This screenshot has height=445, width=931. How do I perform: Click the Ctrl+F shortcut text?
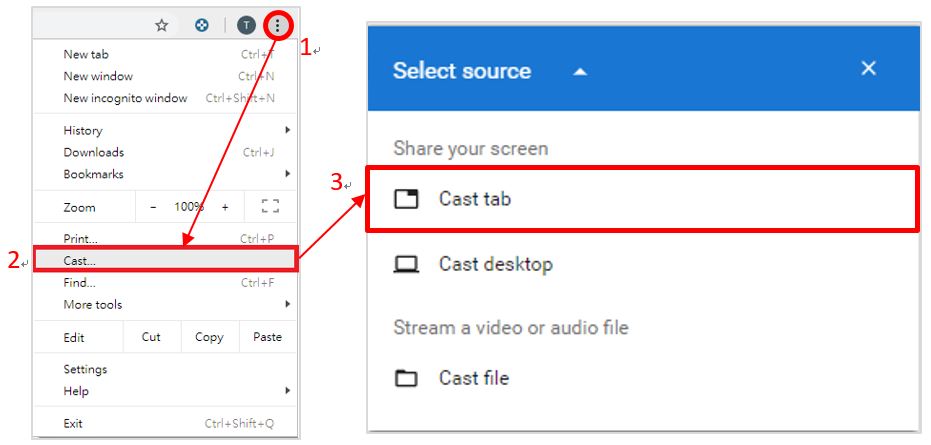258,283
